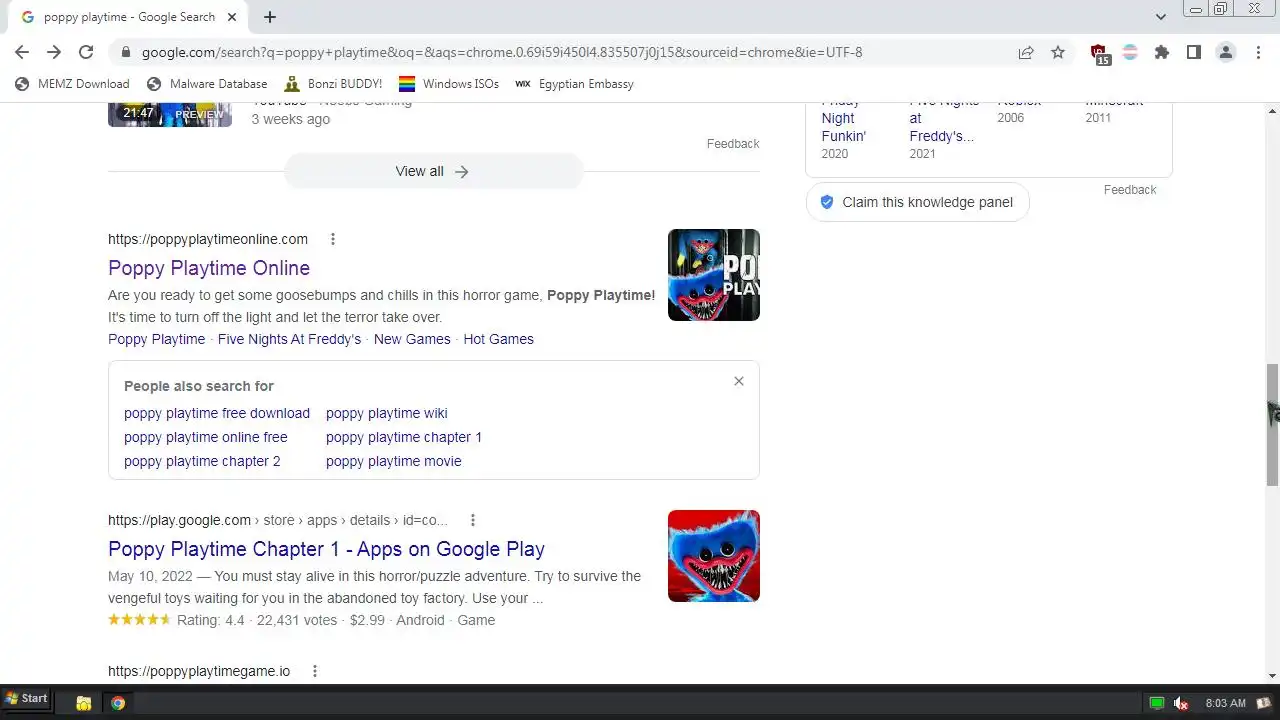Click Feedback under the knowledge panel

1130,190
